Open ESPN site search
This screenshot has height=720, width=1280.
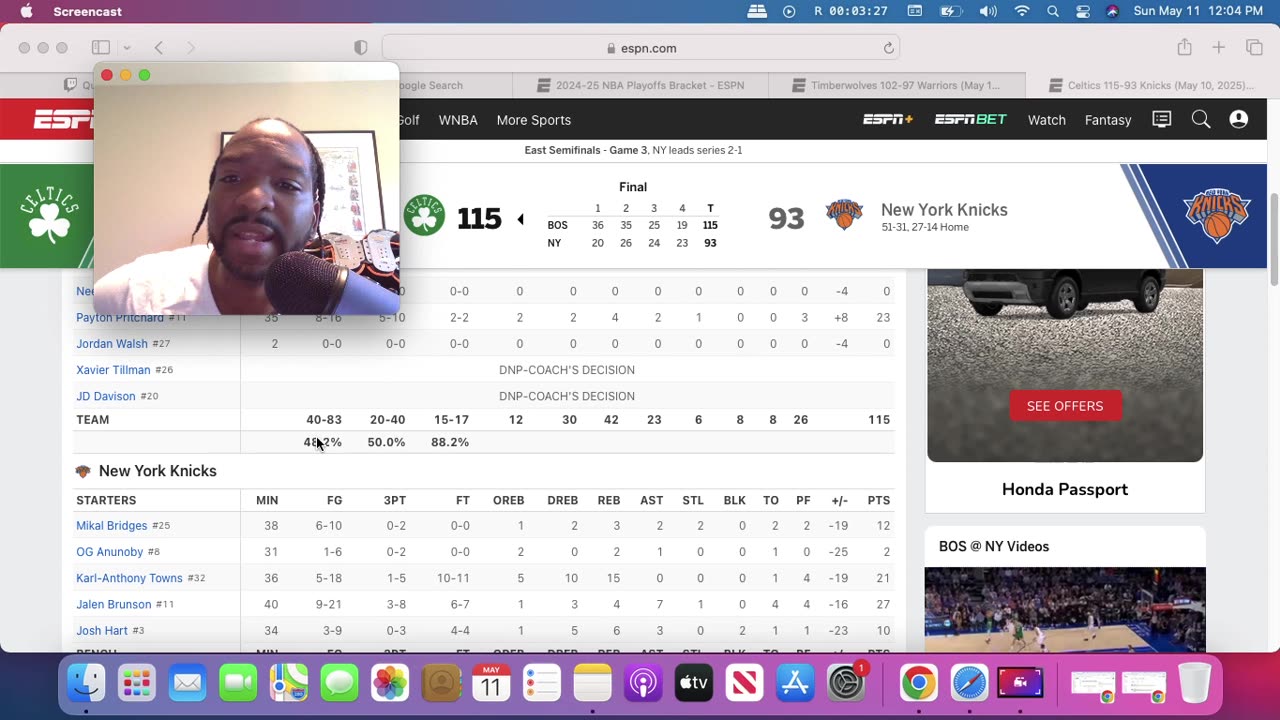pos(1201,119)
